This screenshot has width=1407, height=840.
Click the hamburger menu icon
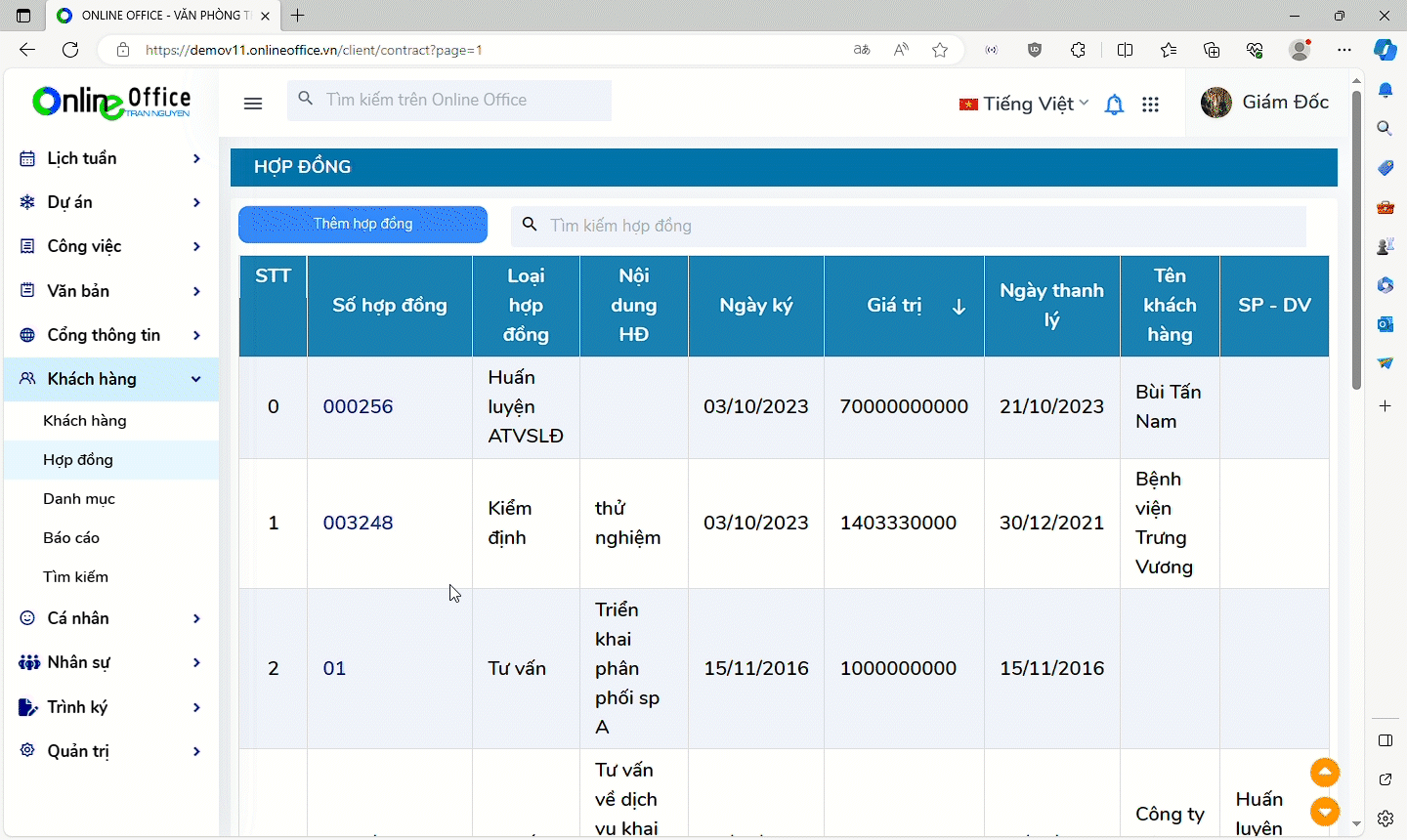tap(253, 104)
